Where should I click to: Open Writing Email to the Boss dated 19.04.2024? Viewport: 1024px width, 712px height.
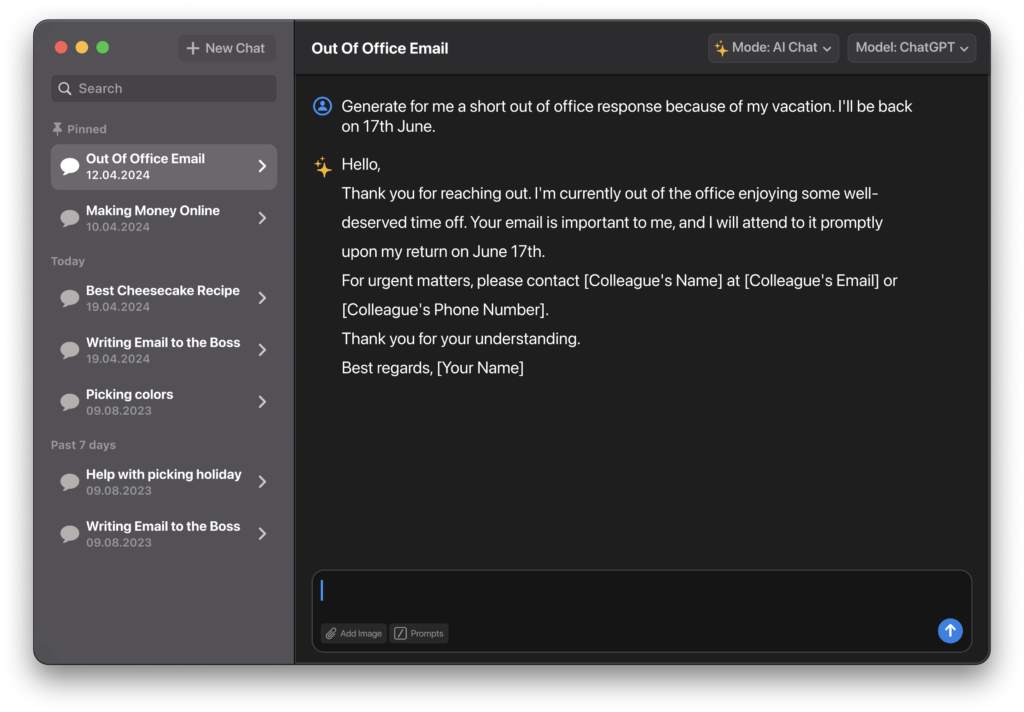tap(163, 350)
